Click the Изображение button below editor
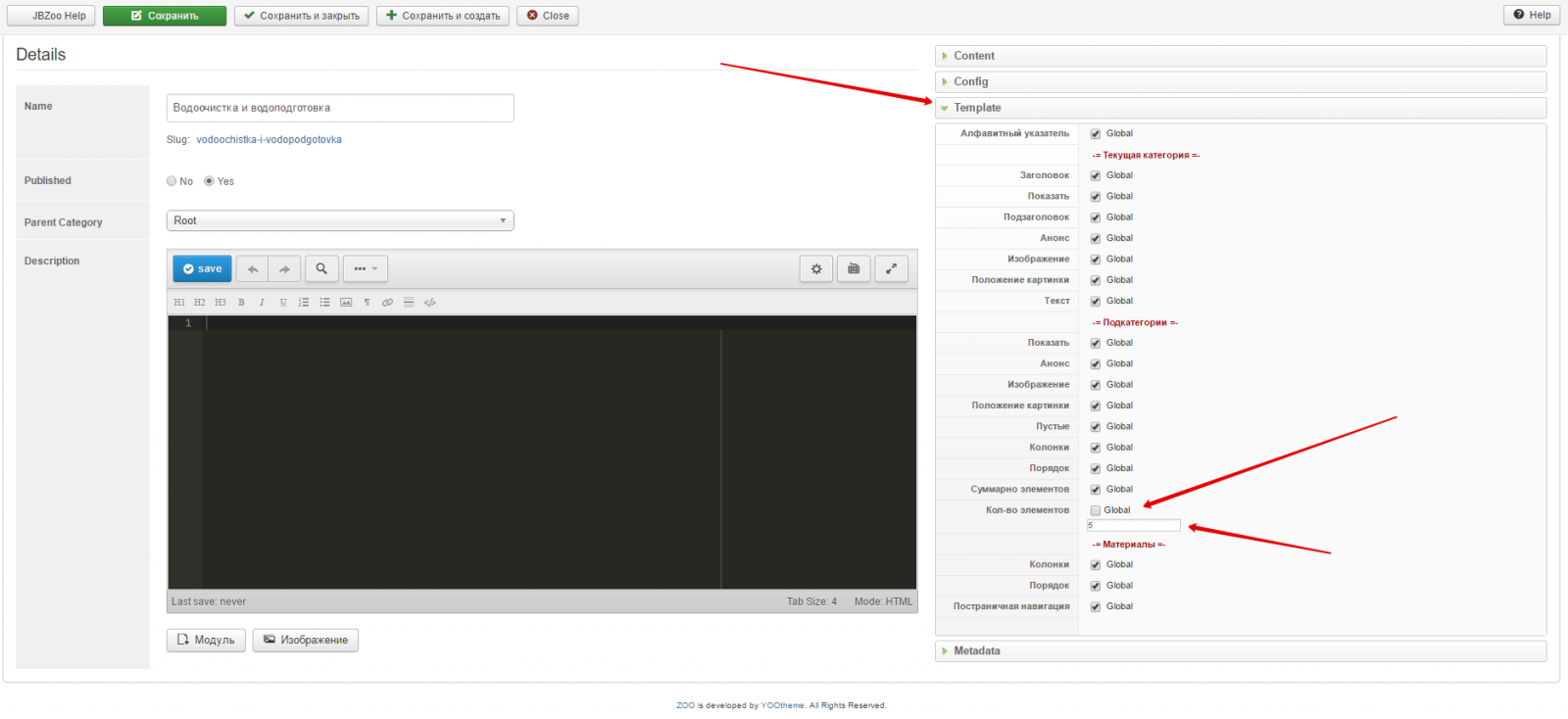The image size is (1568, 719). click(x=306, y=640)
